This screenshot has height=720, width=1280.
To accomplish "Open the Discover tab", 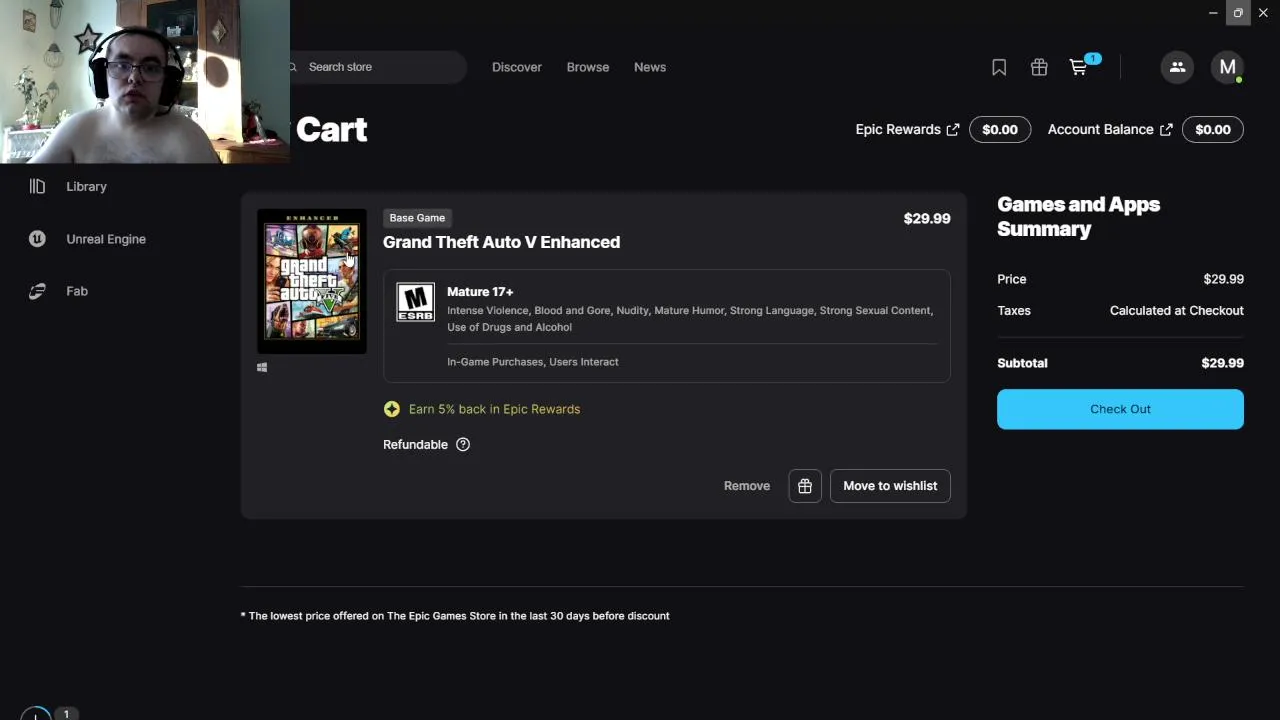I will 517,67.
